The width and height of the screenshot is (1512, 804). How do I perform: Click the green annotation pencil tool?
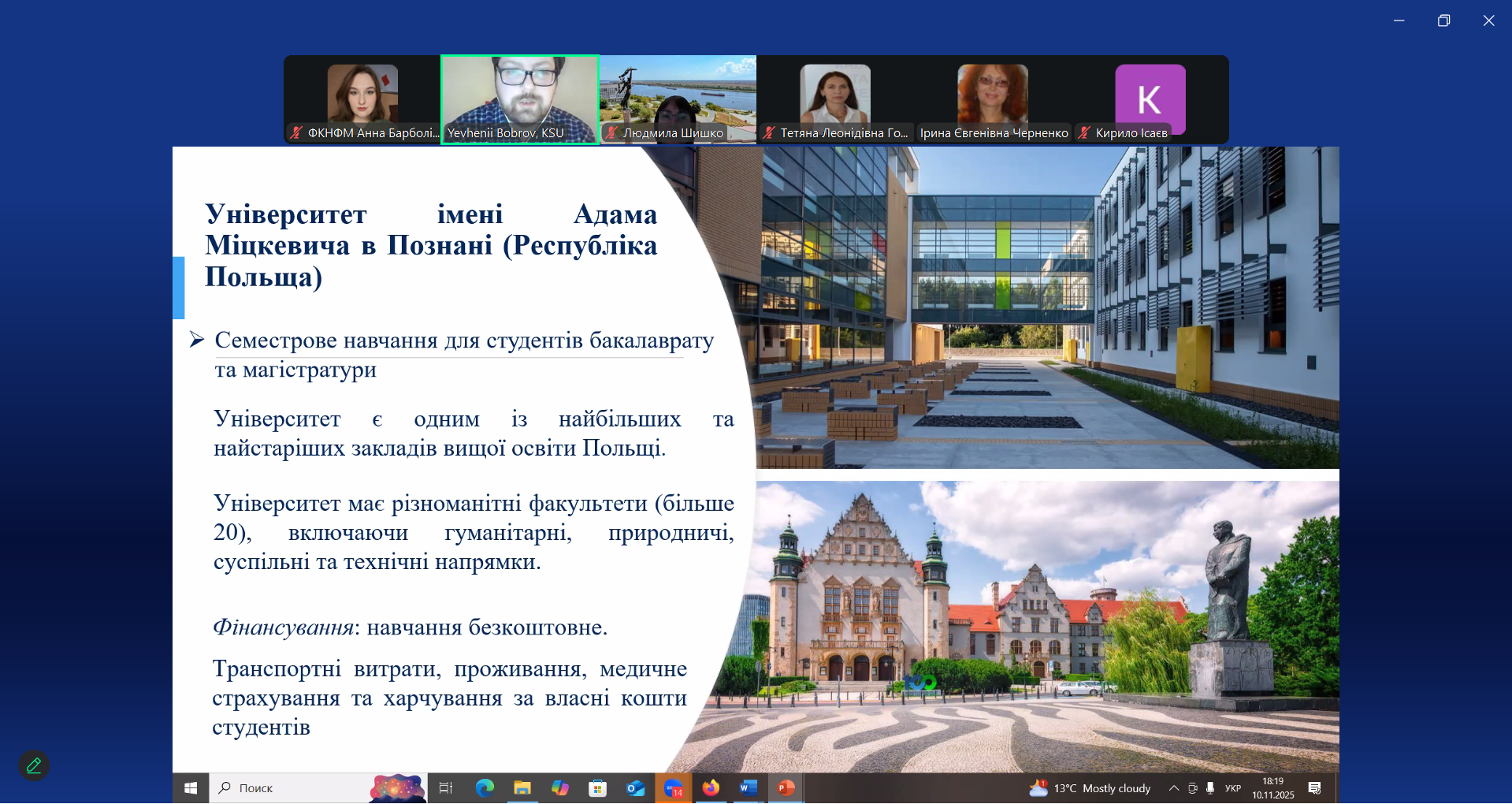point(33,765)
